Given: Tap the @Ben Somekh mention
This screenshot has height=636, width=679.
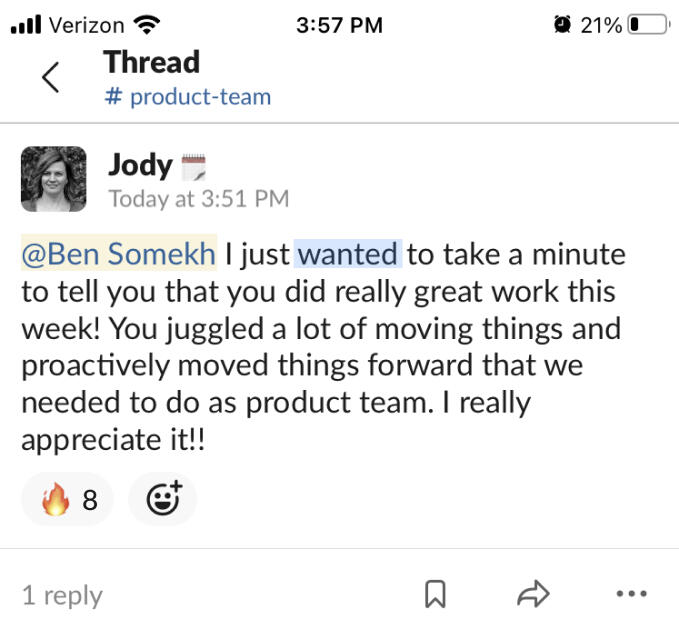Looking at the screenshot, I should [x=119, y=255].
